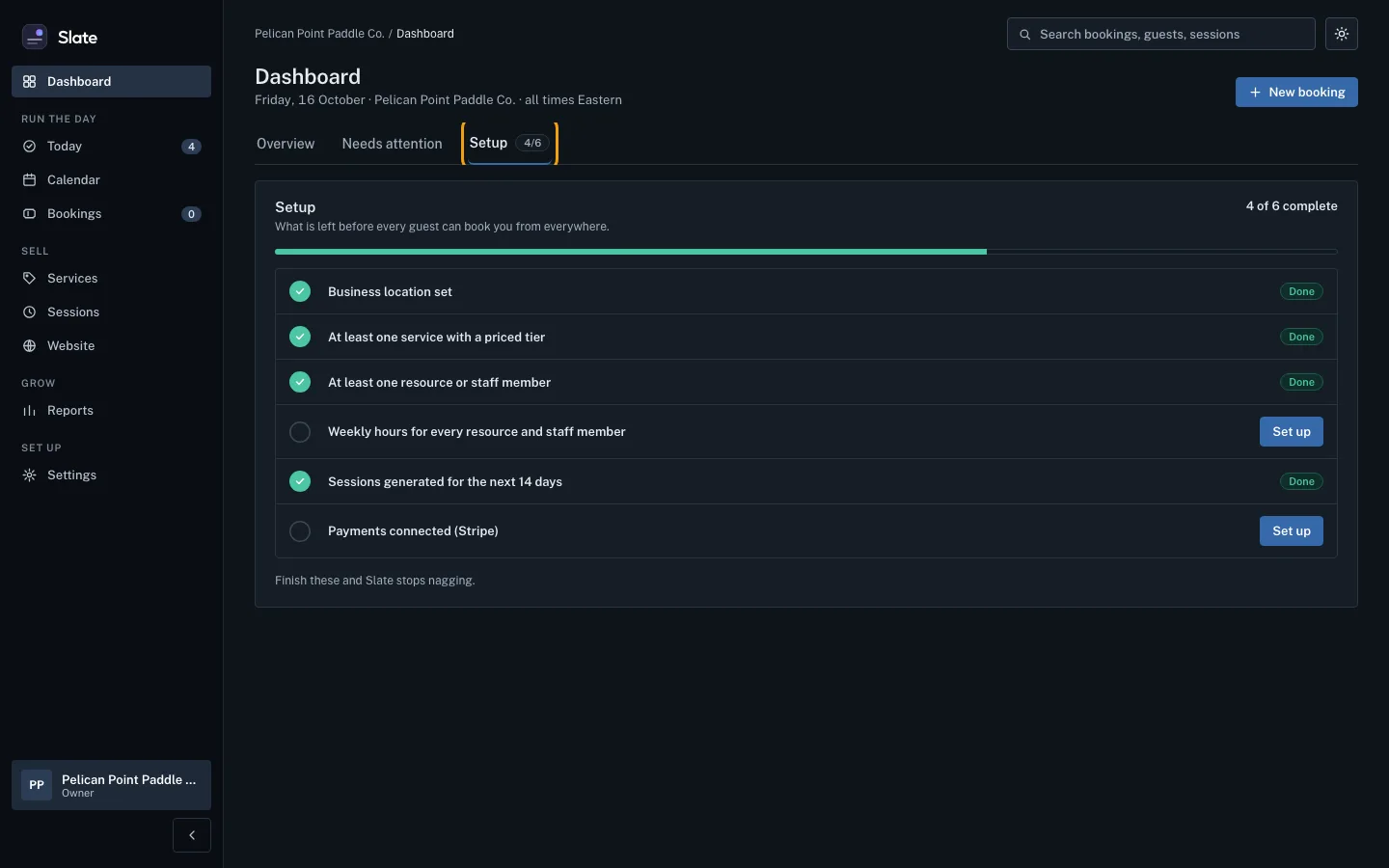The width and height of the screenshot is (1389, 868).
Task: Open Calendar in the sidebar
Action: (111, 180)
